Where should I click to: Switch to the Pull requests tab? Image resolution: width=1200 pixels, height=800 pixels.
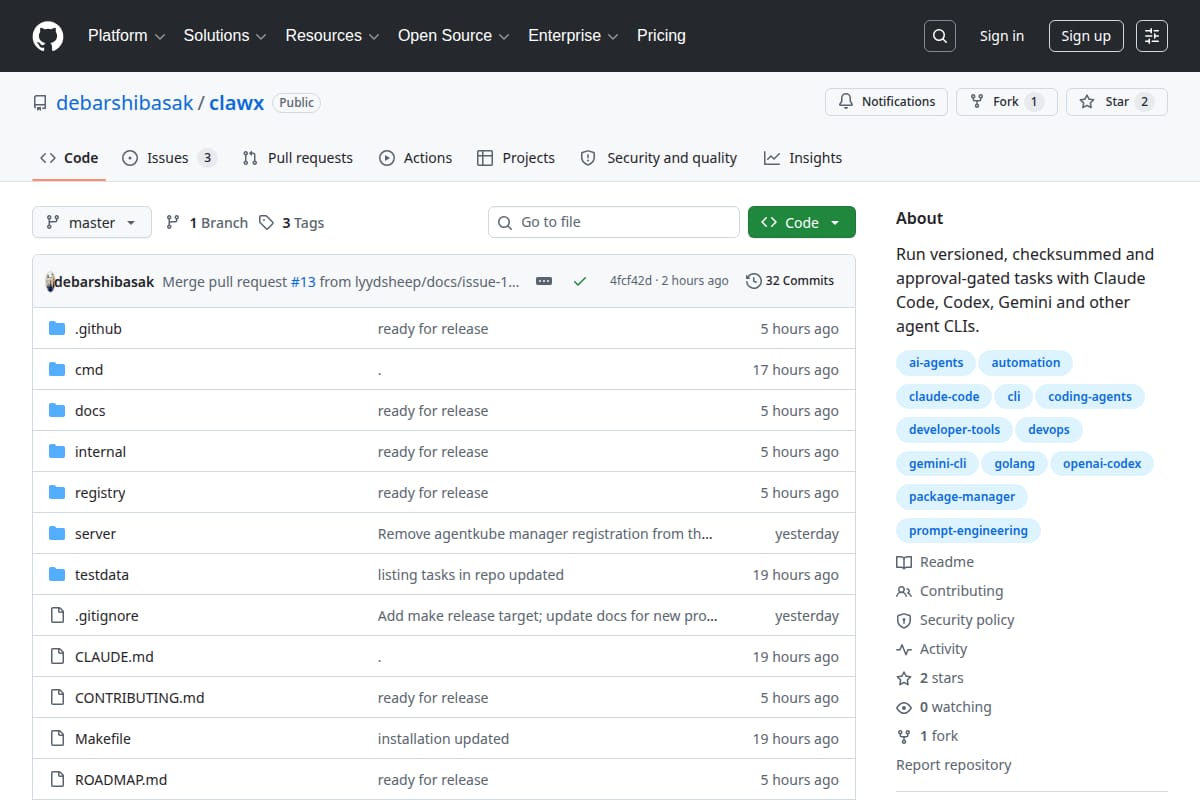click(298, 158)
